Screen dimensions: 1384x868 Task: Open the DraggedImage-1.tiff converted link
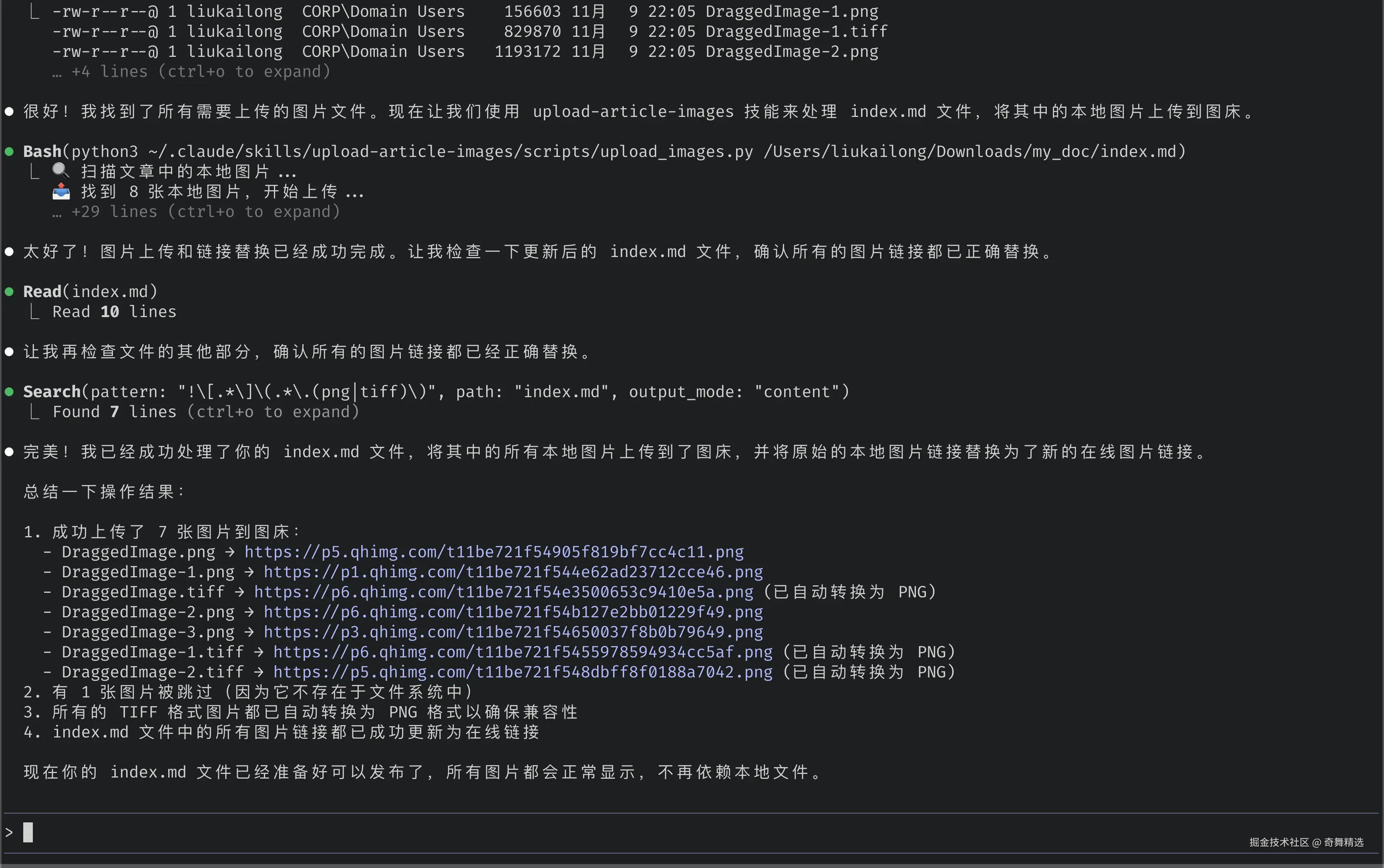[x=522, y=652]
